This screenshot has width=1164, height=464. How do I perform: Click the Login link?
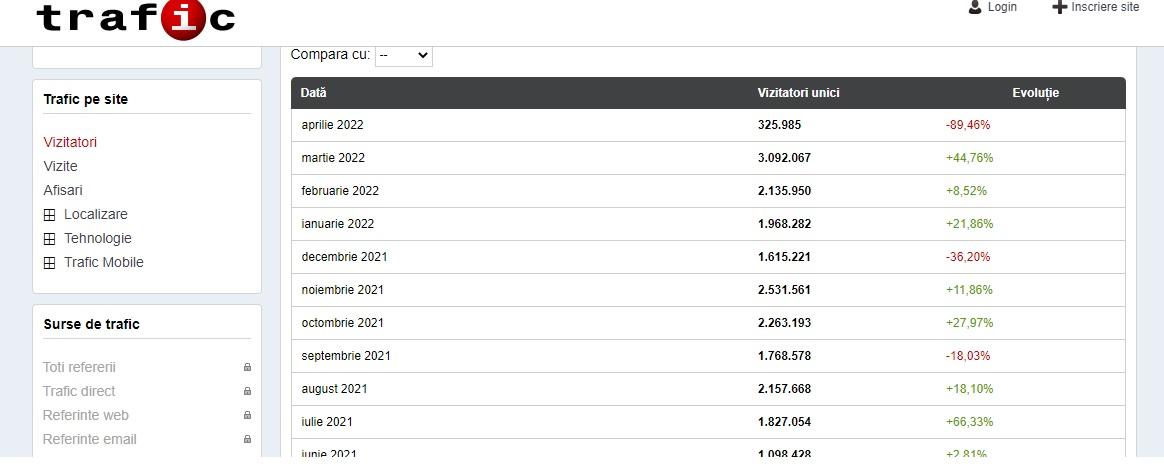(x=1002, y=7)
